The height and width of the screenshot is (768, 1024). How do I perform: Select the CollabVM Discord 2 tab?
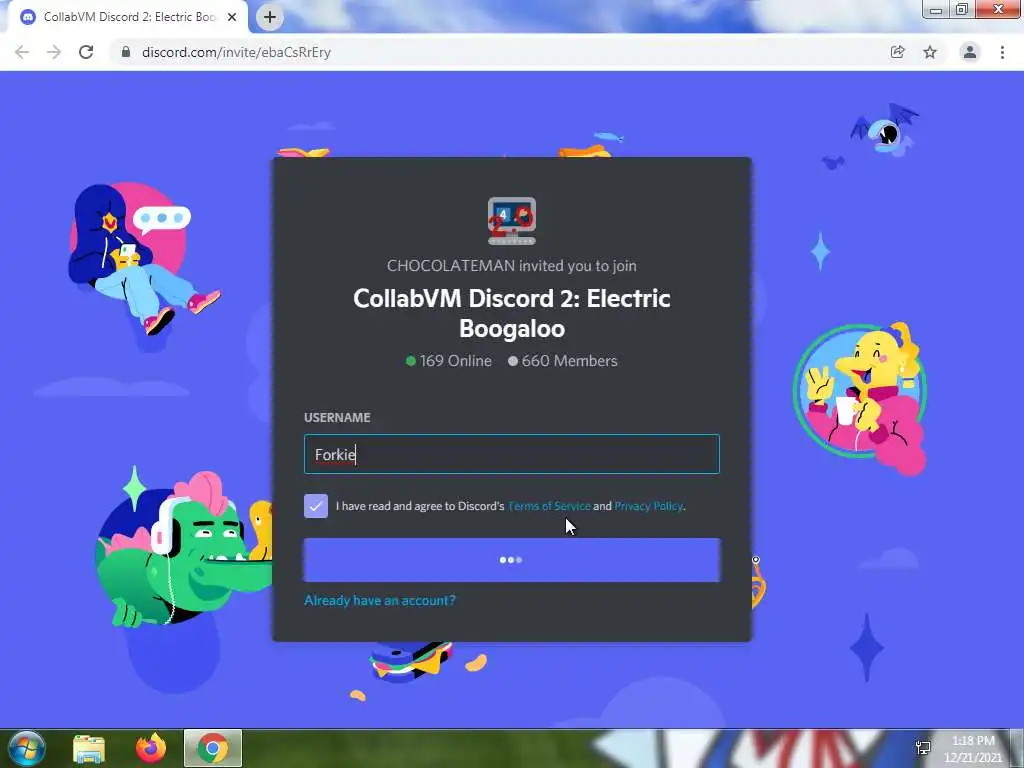(x=128, y=17)
